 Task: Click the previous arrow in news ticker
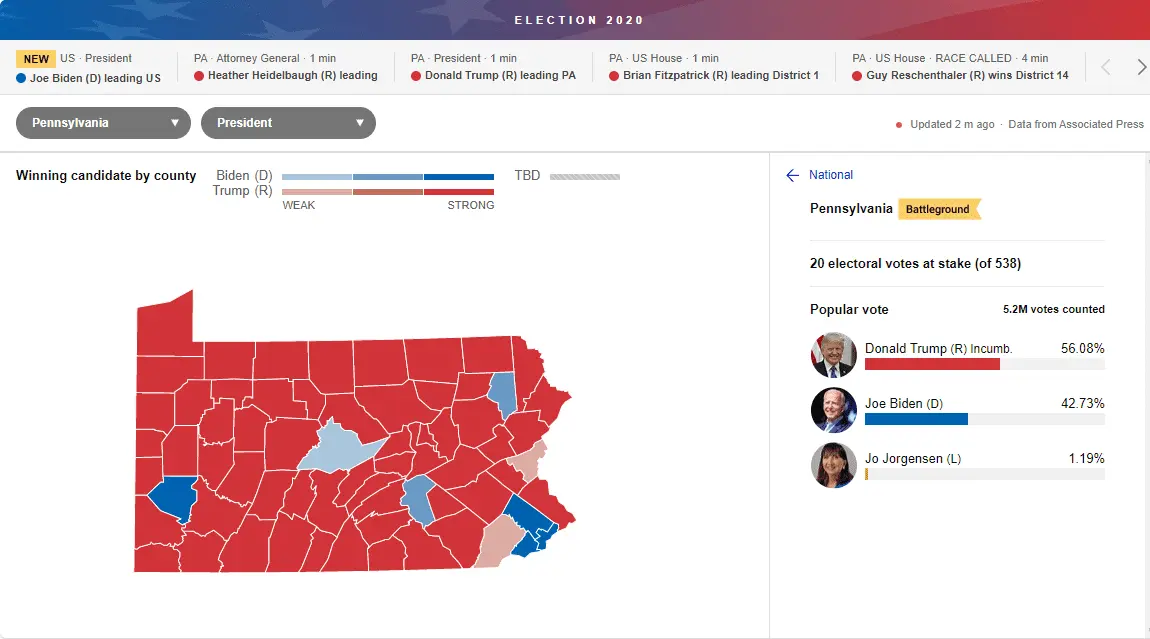pos(1106,67)
